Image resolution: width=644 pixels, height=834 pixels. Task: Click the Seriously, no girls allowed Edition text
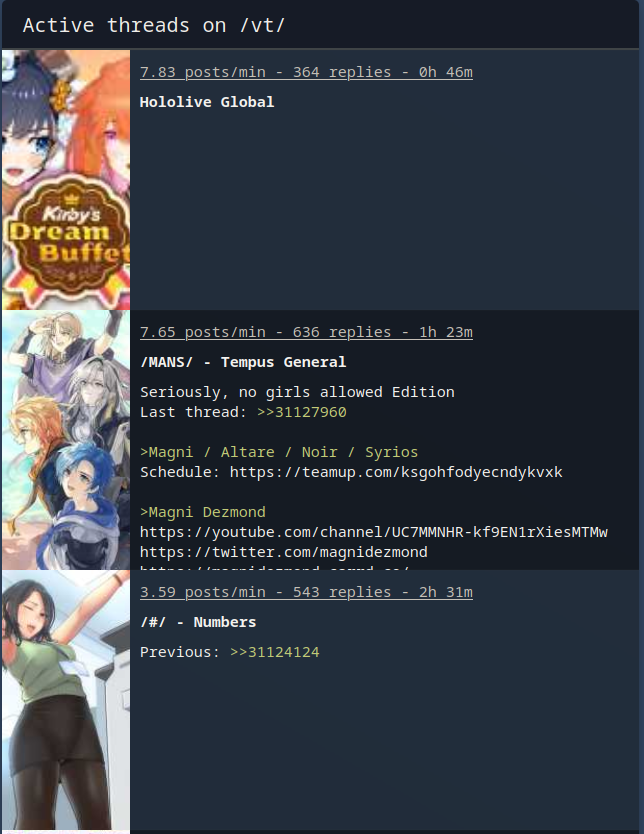[x=297, y=392]
